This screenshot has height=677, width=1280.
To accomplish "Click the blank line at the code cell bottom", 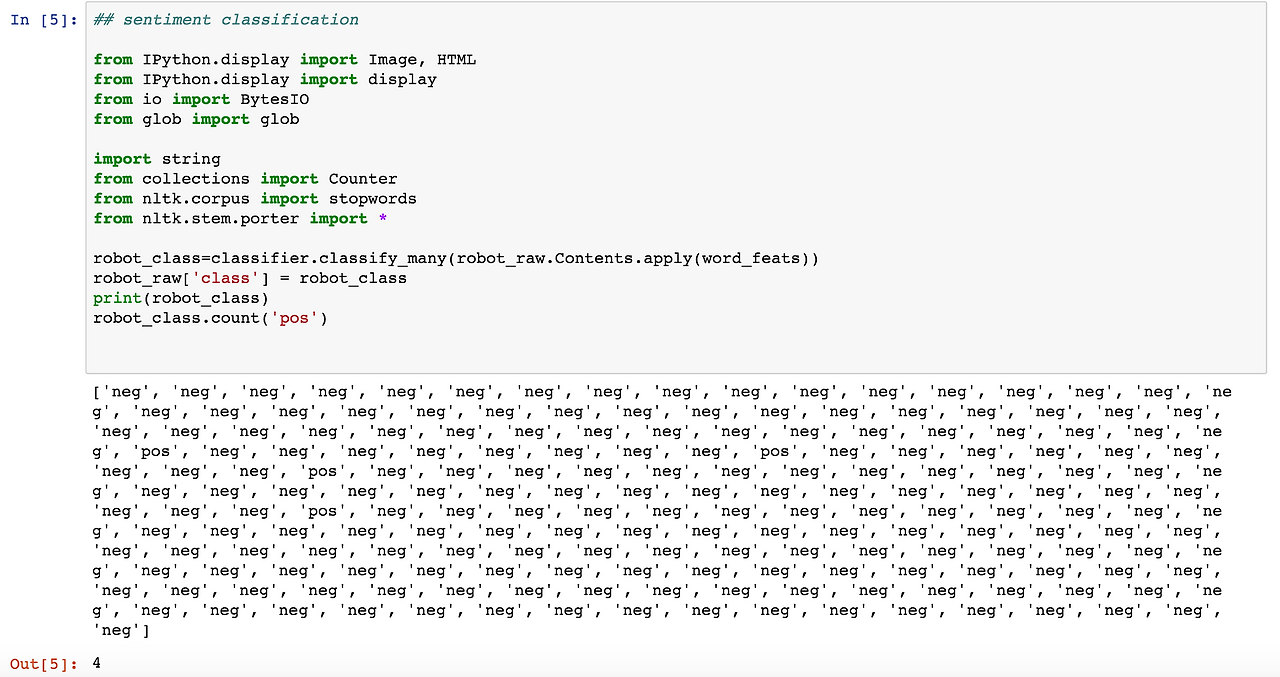I will [600, 346].
